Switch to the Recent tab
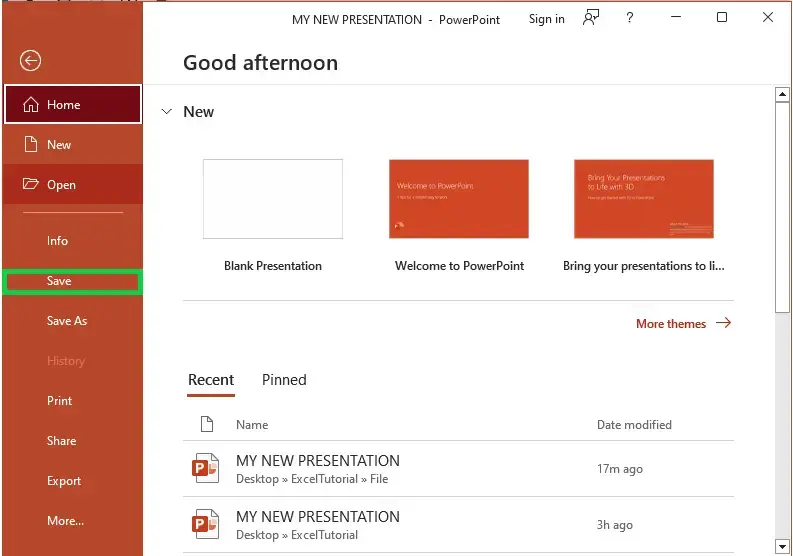This screenshot has width=793, height=556. (x=211, y=380)
